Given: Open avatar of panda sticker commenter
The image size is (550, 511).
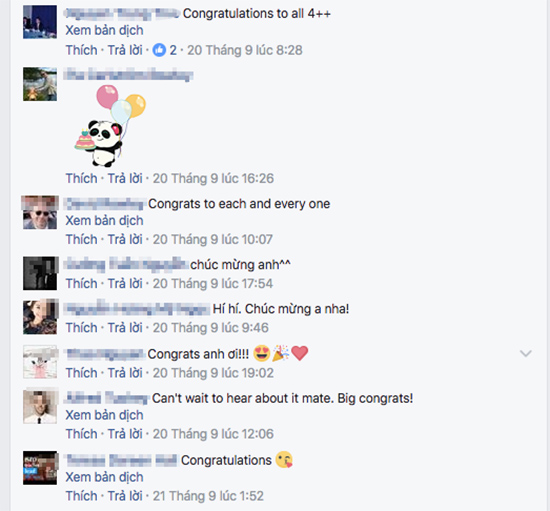Looking at the screenshot, I should coord(40,84).
